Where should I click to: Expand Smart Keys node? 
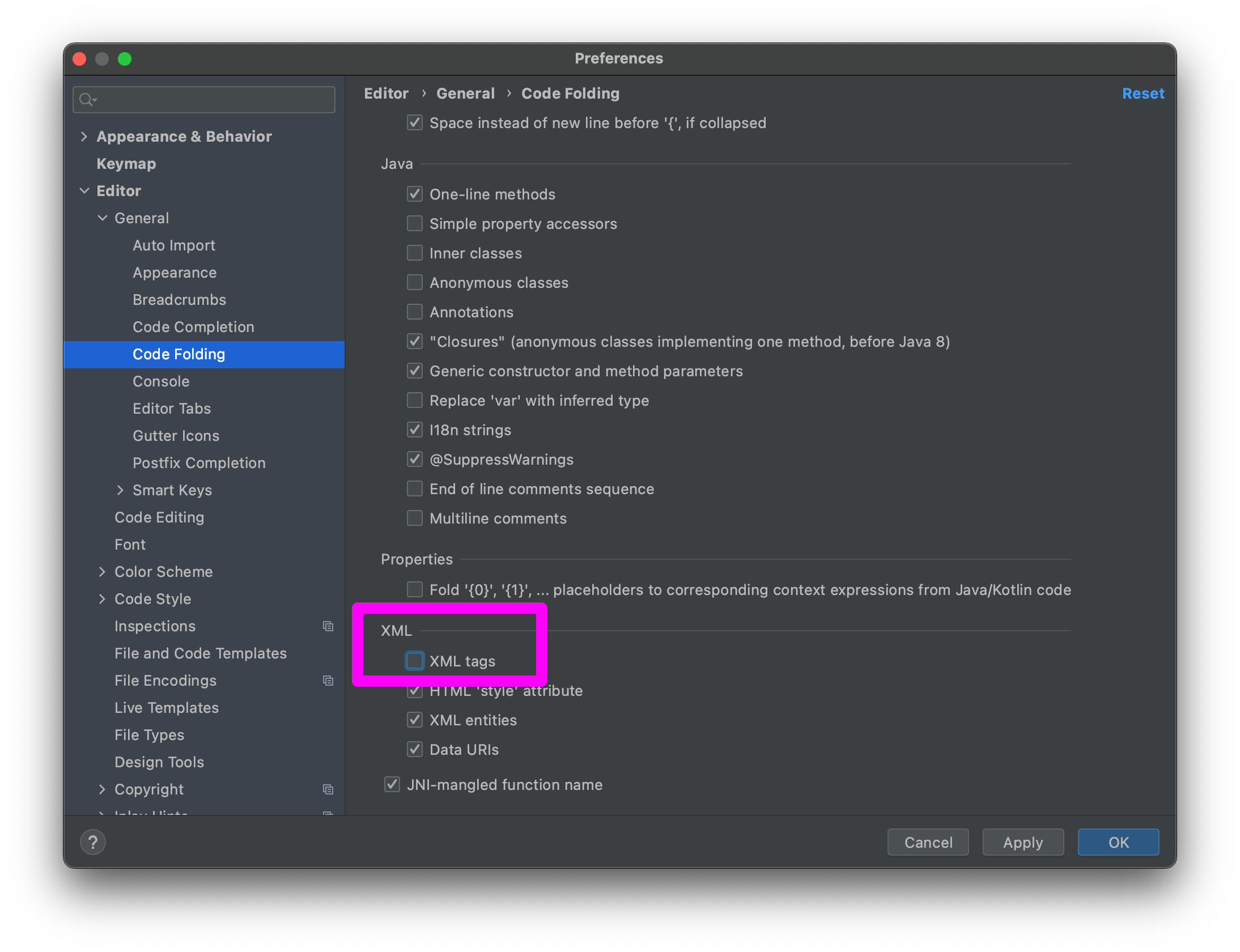click(120, 490)
